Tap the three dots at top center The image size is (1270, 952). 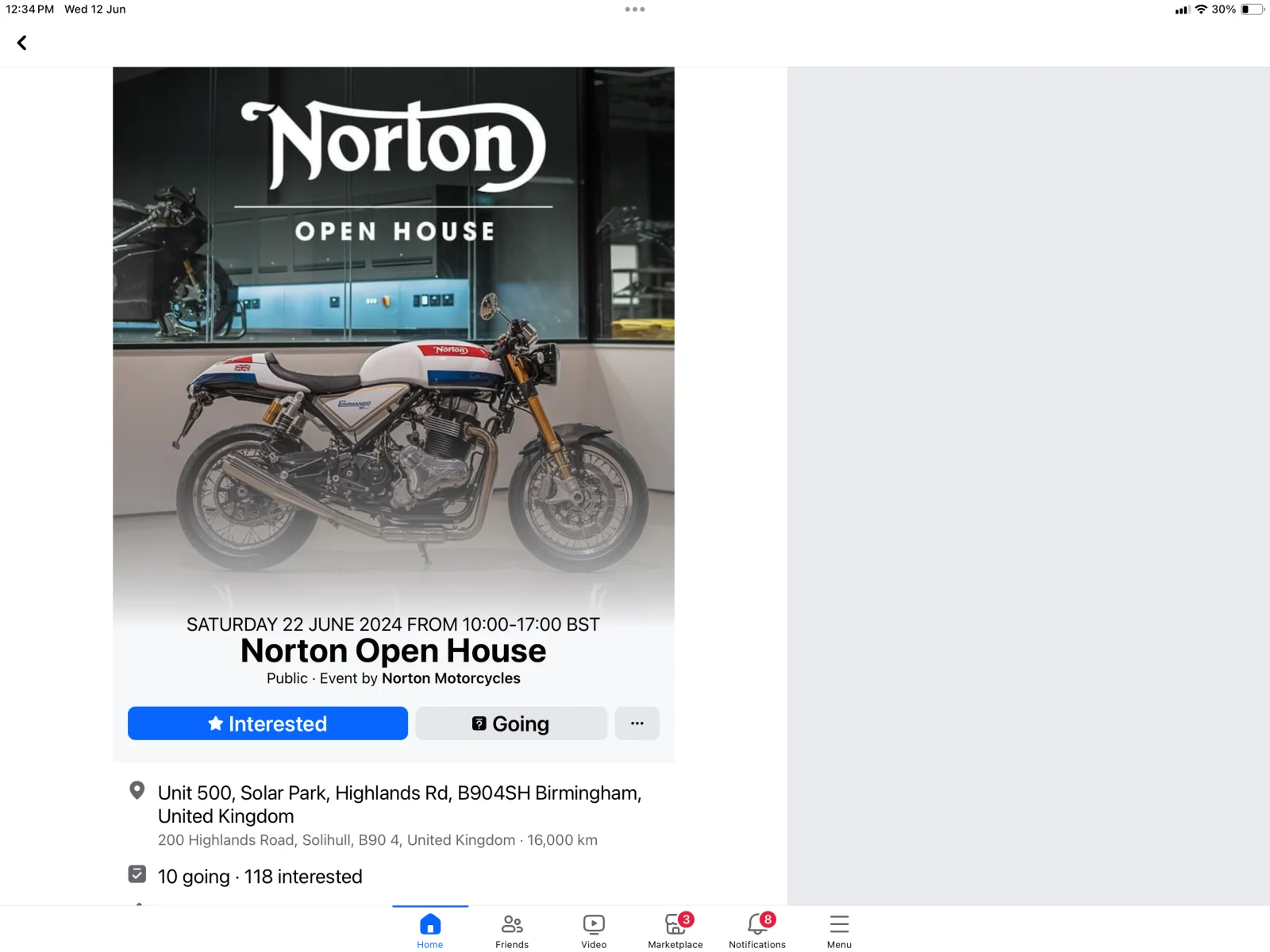tap(635, 10)
